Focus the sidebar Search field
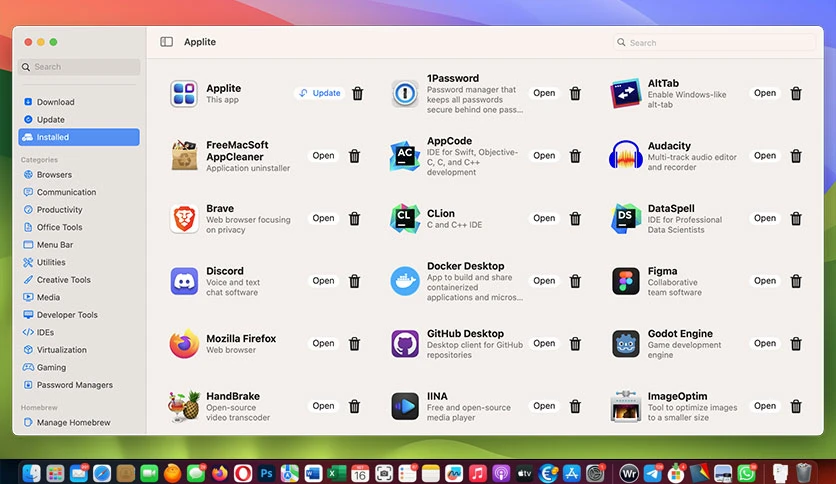This screenshot has width=836, height=484. (x=79, y=67)
